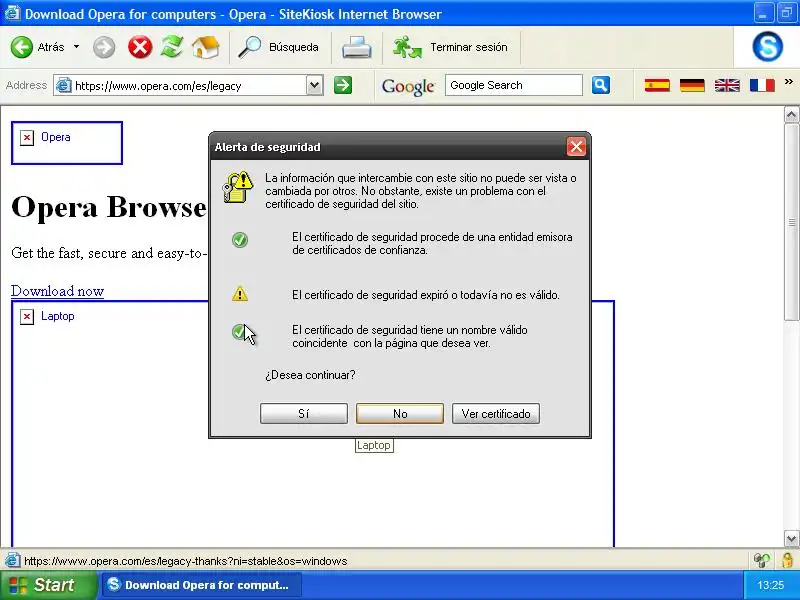Click the page scrollbar down arrow
Screen dimensions: 800x600
click(791, 538)
